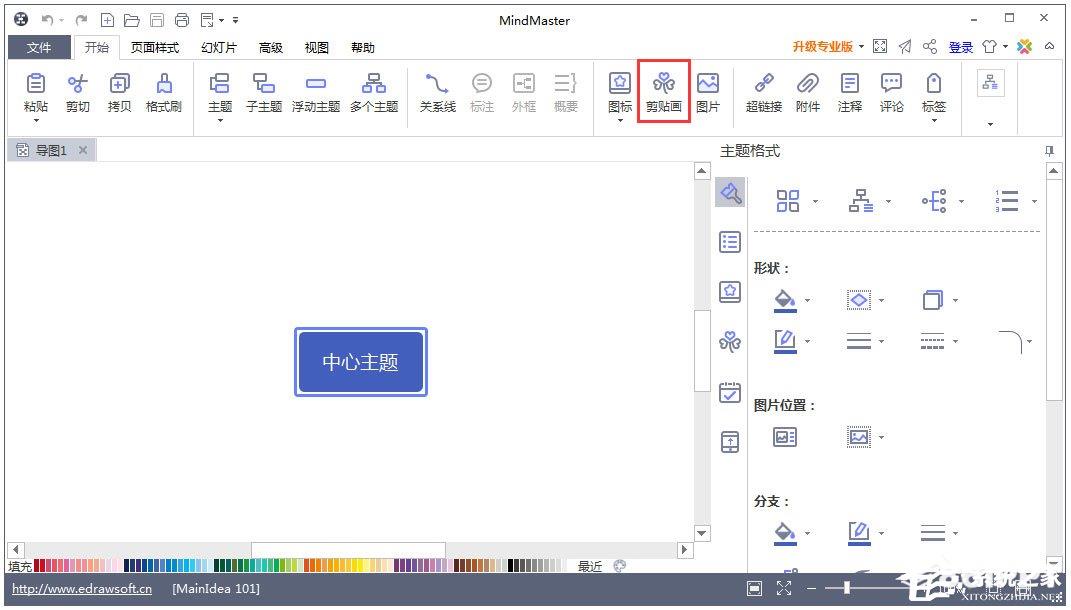The image size is (1071, 610).
Task: Select the Cut (剪切) tool
Action: (x=77, y=85)
